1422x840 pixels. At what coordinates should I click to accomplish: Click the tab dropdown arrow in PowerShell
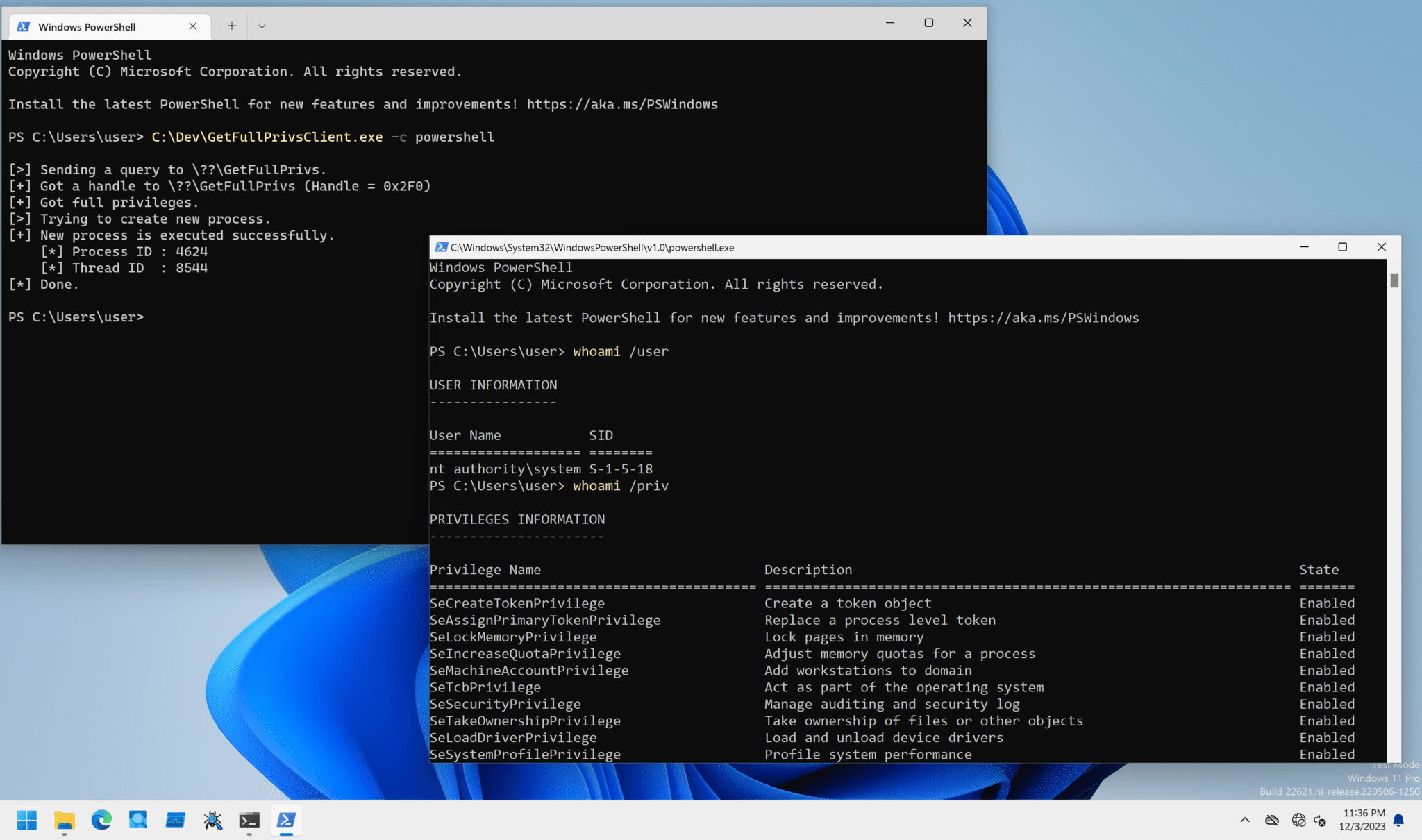point(262,26)
